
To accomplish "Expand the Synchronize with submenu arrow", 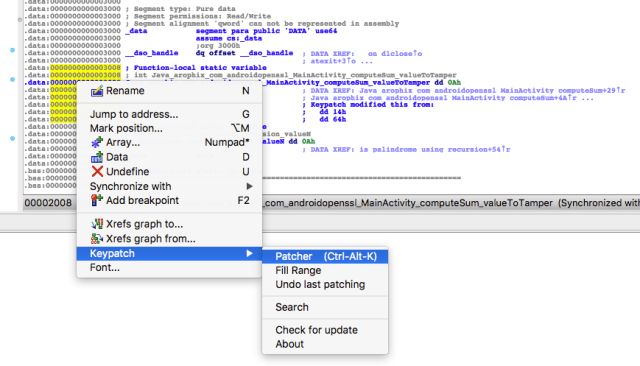I will [249, 186].
